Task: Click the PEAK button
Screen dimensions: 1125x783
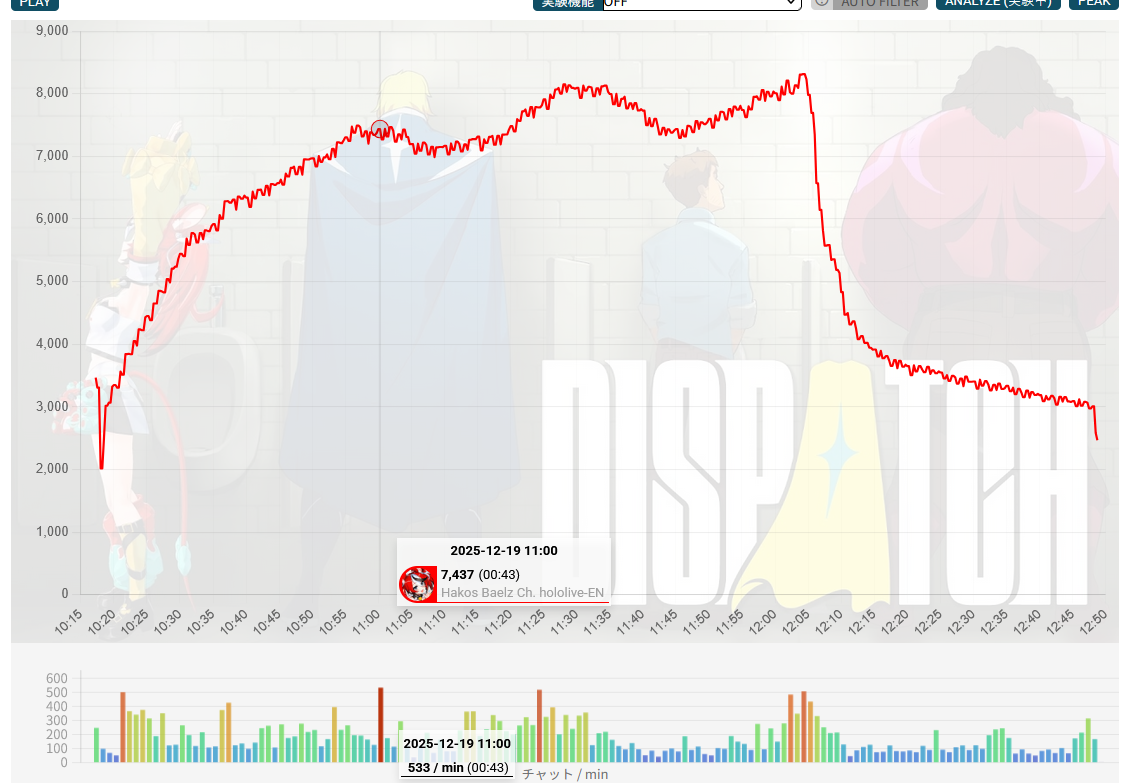Action: (1093, 4)
